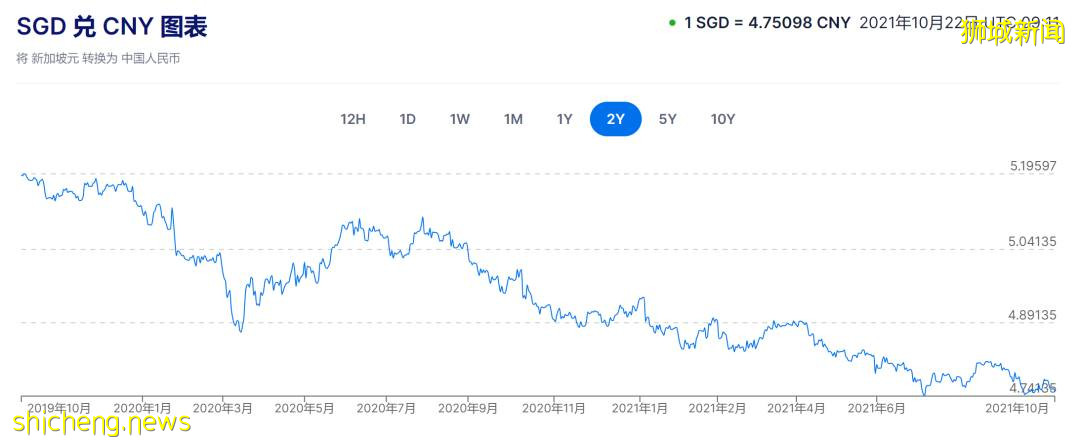Click the 2020年3月 timeline marker

coord(223,408)
